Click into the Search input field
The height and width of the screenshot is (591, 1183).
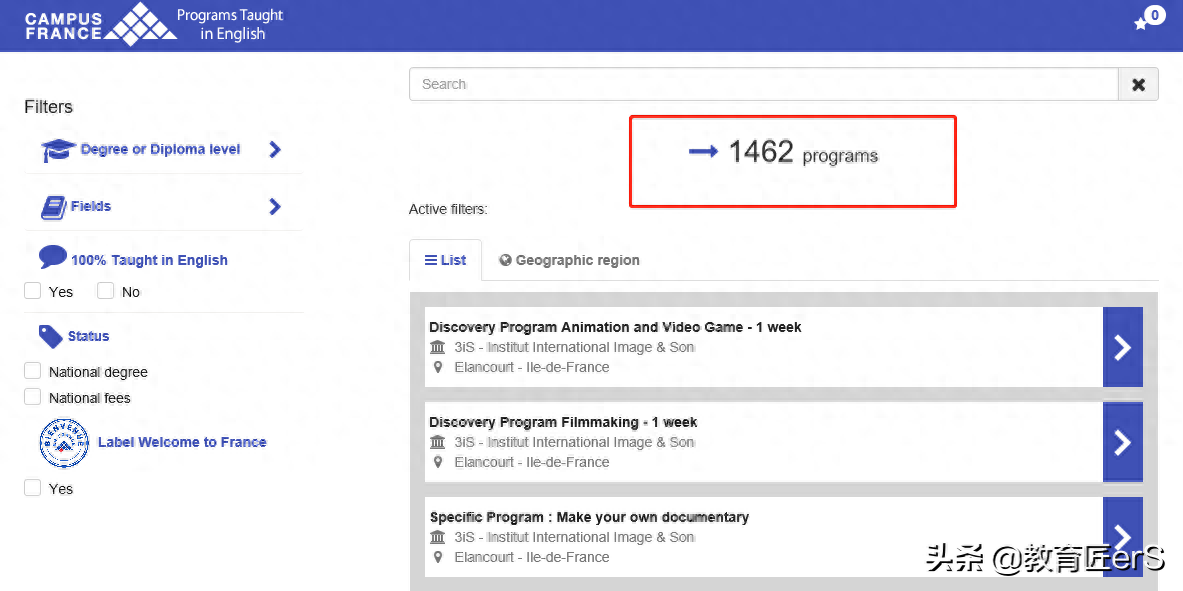[762, 85]
